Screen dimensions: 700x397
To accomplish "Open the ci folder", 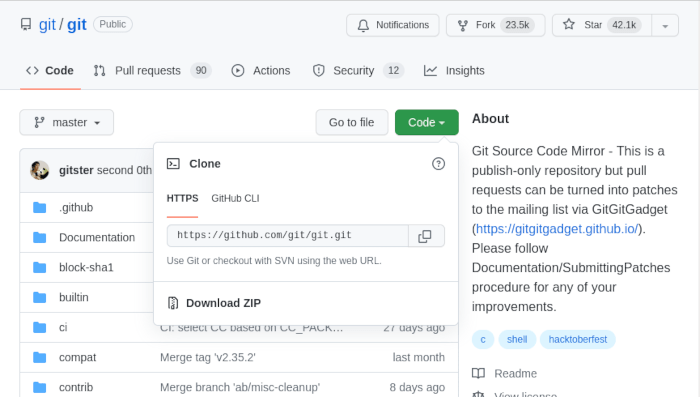I will tap(63, 327).
